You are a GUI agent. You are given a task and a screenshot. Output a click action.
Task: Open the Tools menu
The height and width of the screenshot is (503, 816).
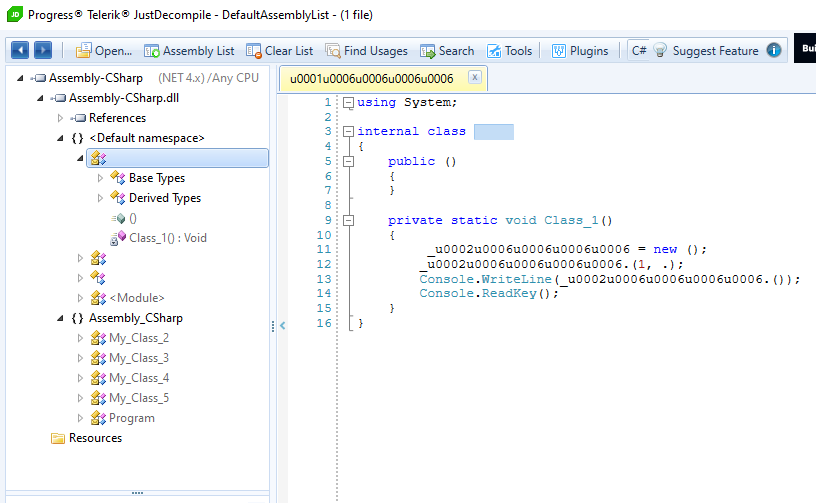[x=509, y=51]
